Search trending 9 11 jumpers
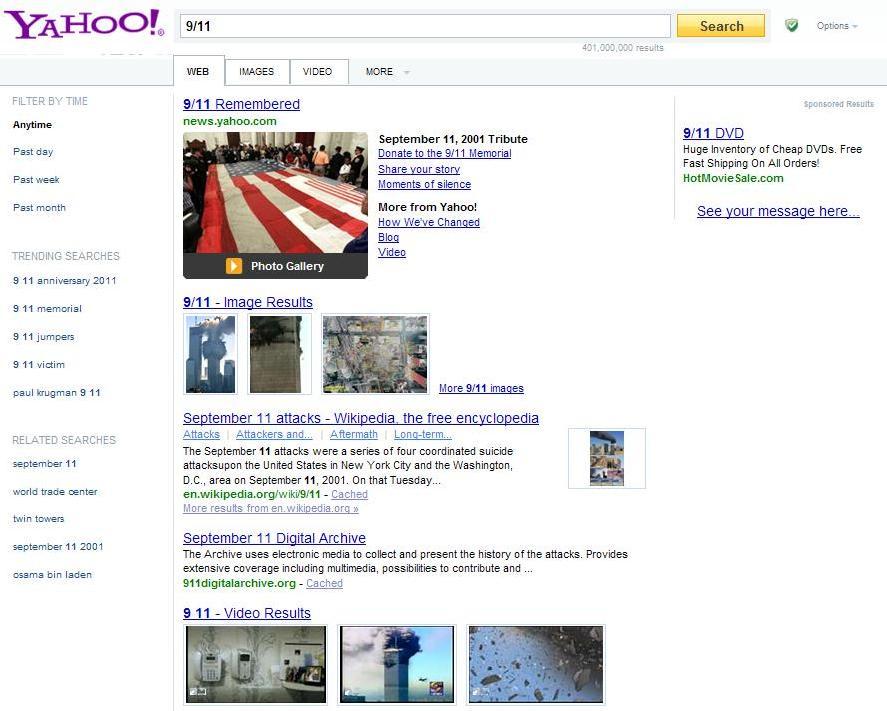The image size is (887, 711). [x=44, y=337]
